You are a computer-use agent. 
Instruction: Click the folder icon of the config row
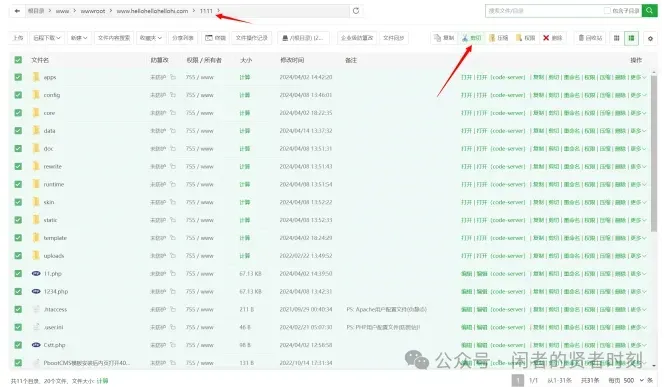point(36,95)
